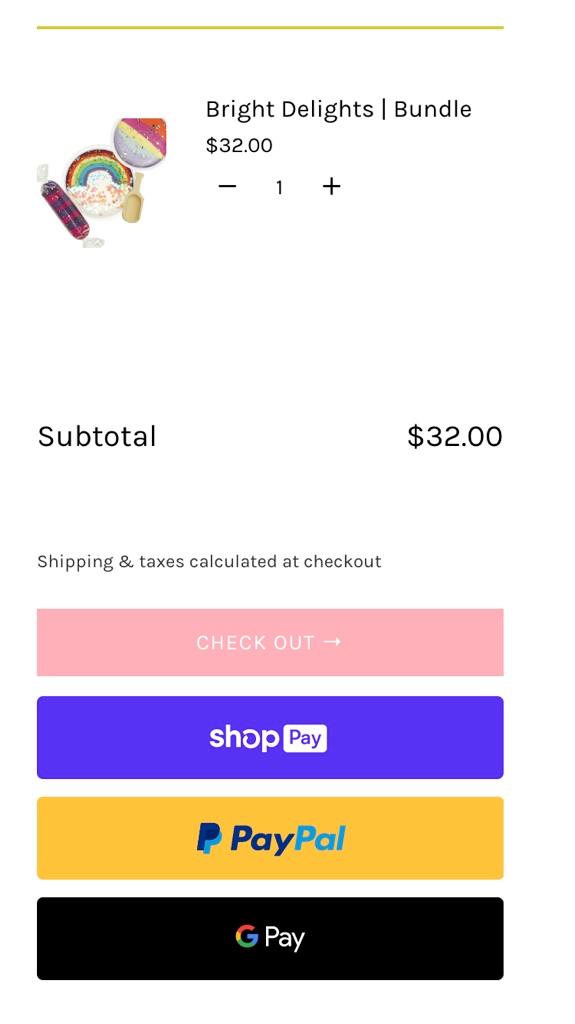
Task: Click the Google G logo icon
Action: 247,936
